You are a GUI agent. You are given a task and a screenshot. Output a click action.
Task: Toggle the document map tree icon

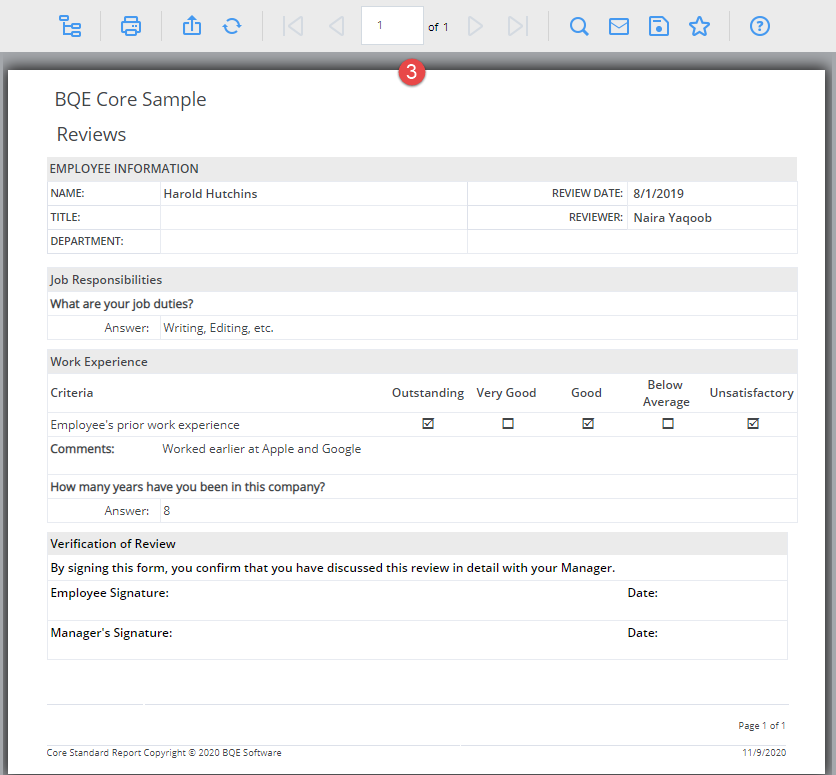[x=70, y=26]
